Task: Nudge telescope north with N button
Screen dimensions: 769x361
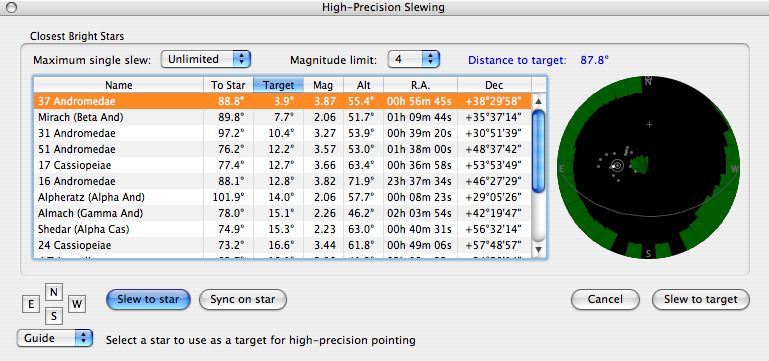Action: [x=54, y=292]
